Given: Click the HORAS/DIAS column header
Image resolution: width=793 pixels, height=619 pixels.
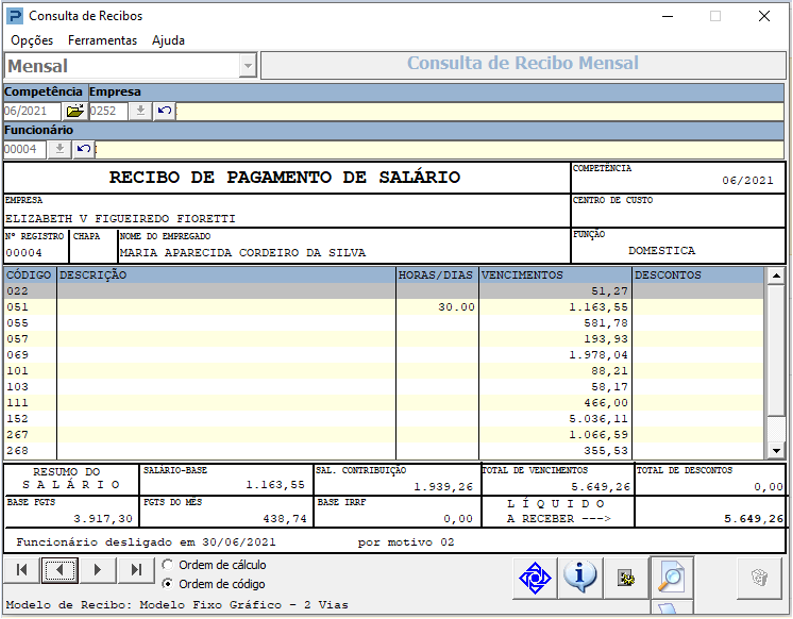Looking at the screenshot, I should pyautogui.click(x=435, y=275).
